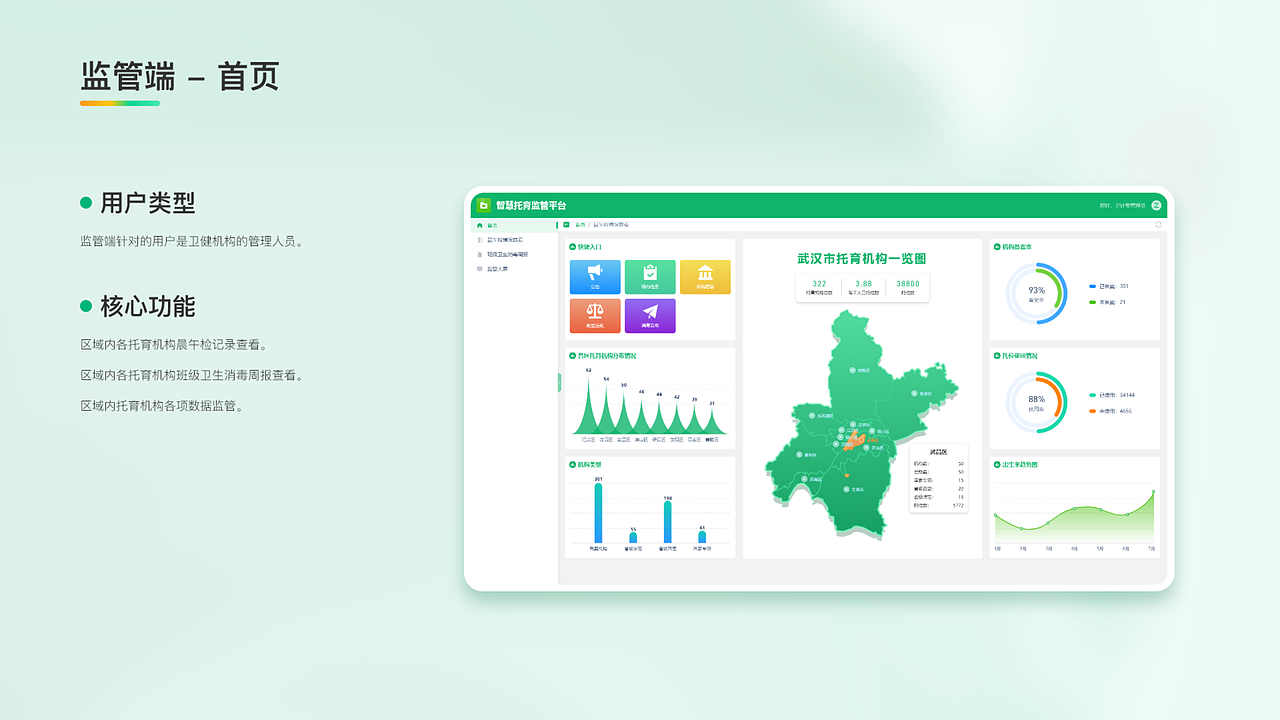Click the birth rate trend header icon
The width and height of the screenshot is (1280, 720).
coord(997,465)
